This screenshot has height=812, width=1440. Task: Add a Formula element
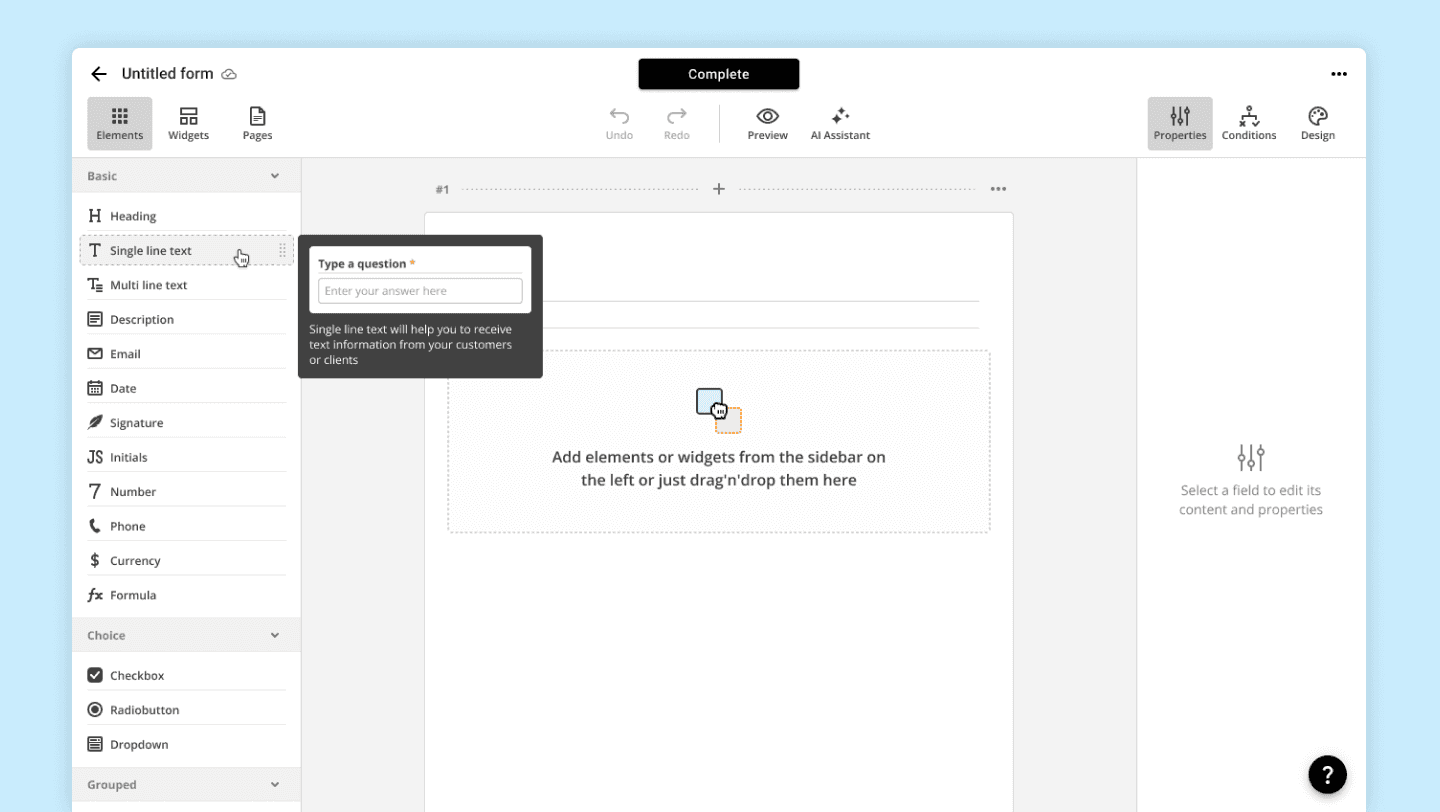(186, 595)
